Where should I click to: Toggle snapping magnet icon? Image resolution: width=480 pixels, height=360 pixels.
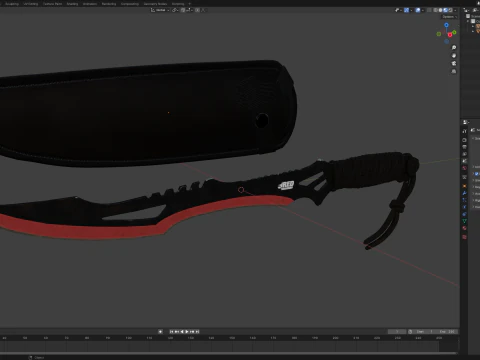pos(183,10)
